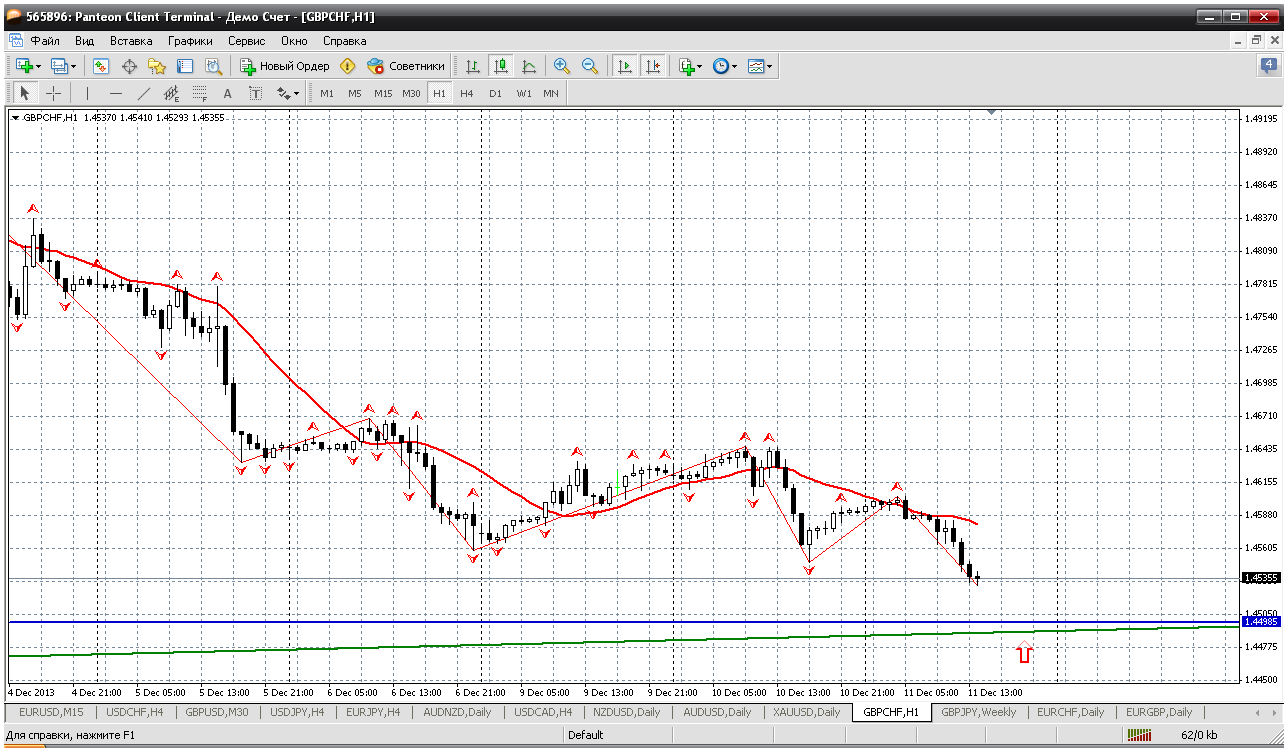Switch to M30 timeframe
The height and width of the screenshot is (748, 1288).
[411, 93]
